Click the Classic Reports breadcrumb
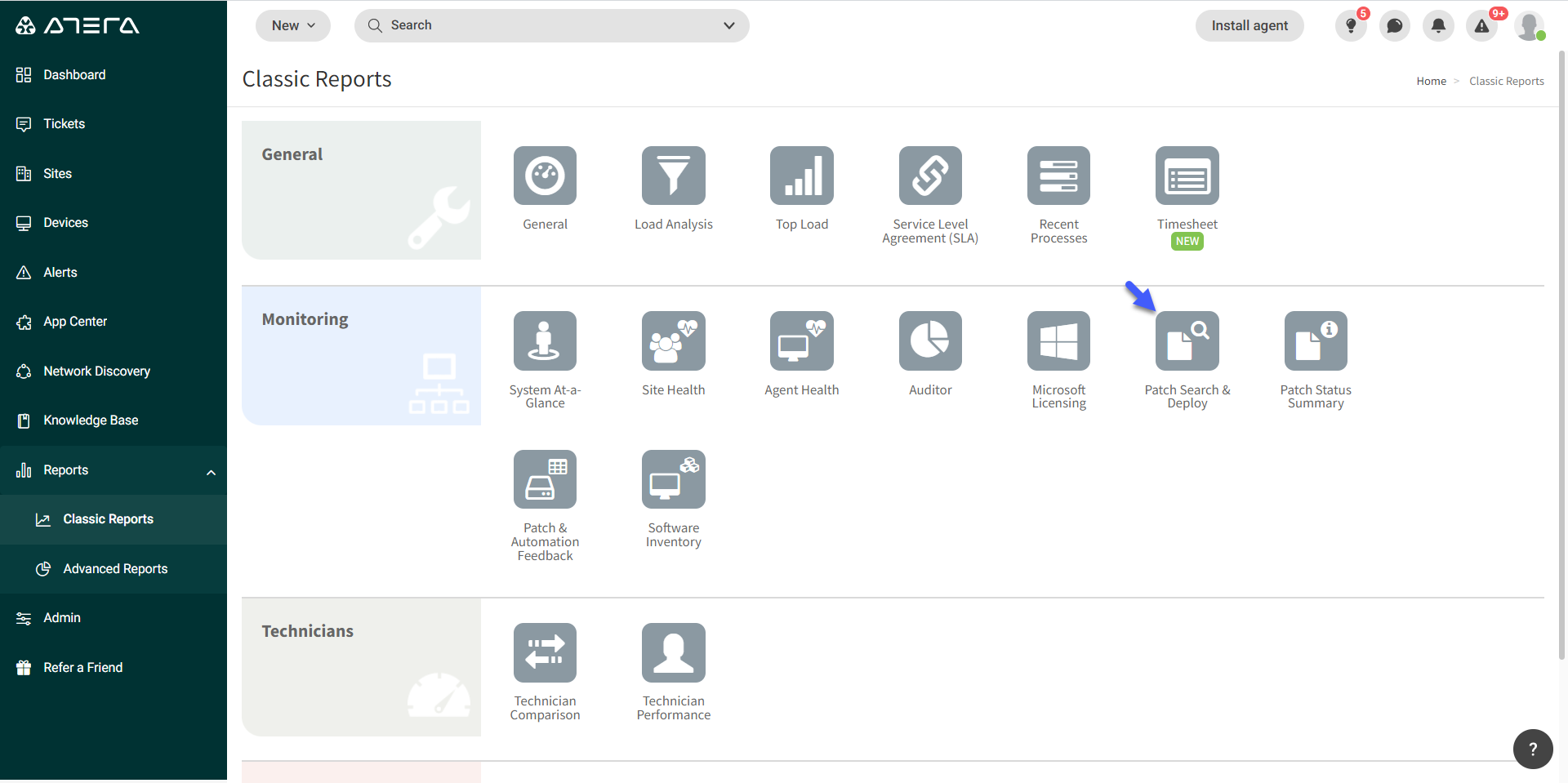The width and height of the screenshot is (1568, 783). tap(1506, 81)
